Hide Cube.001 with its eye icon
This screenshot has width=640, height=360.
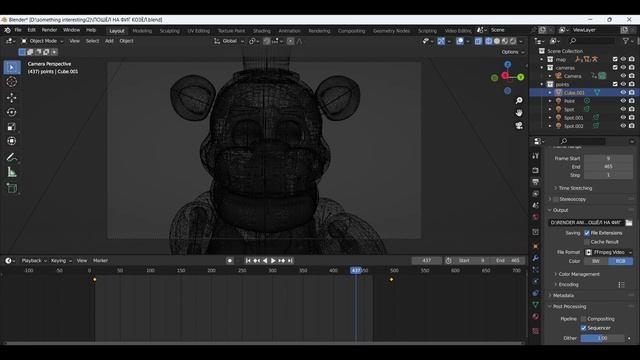[623, 93]
